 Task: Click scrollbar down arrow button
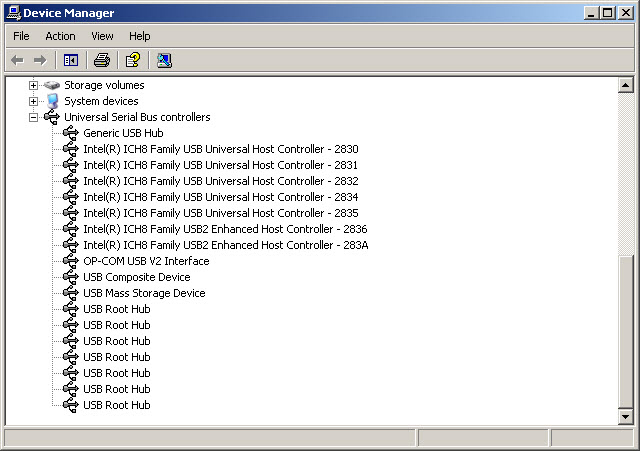625,417
